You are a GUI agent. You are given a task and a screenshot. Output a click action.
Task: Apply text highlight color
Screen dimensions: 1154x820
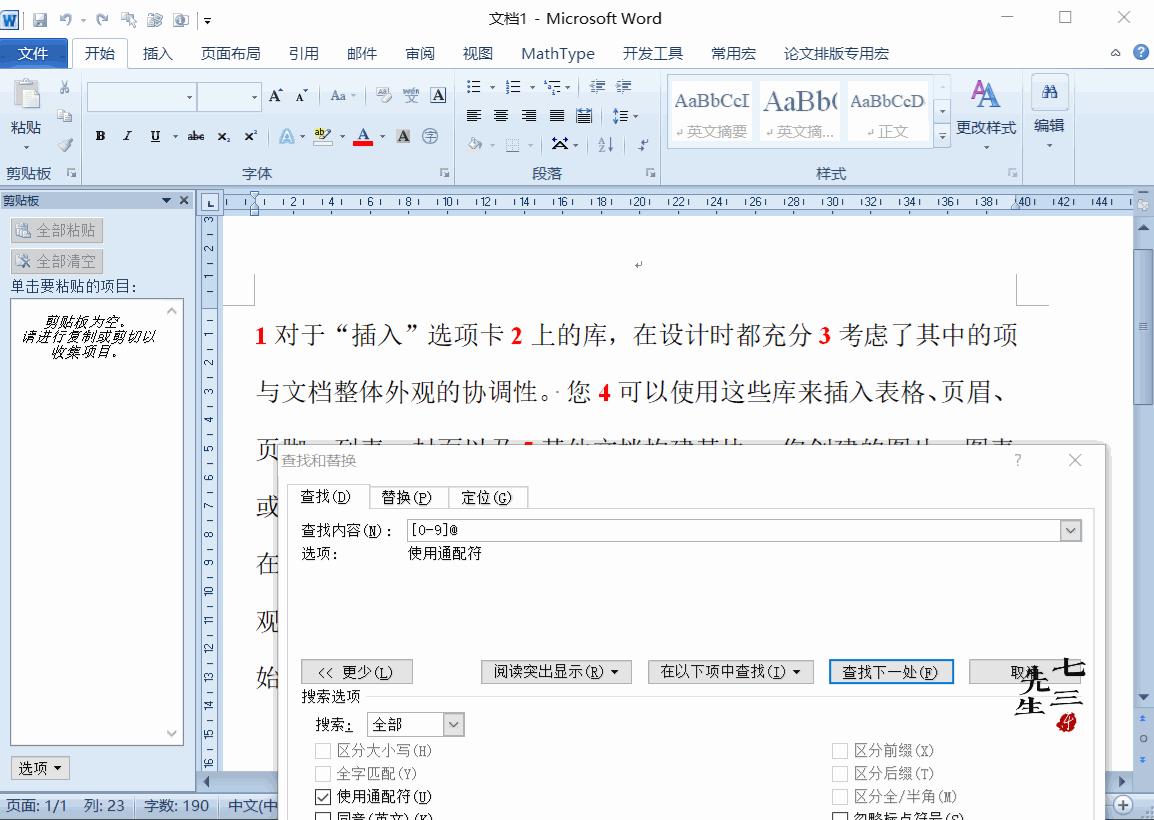[x=322, y=136]
